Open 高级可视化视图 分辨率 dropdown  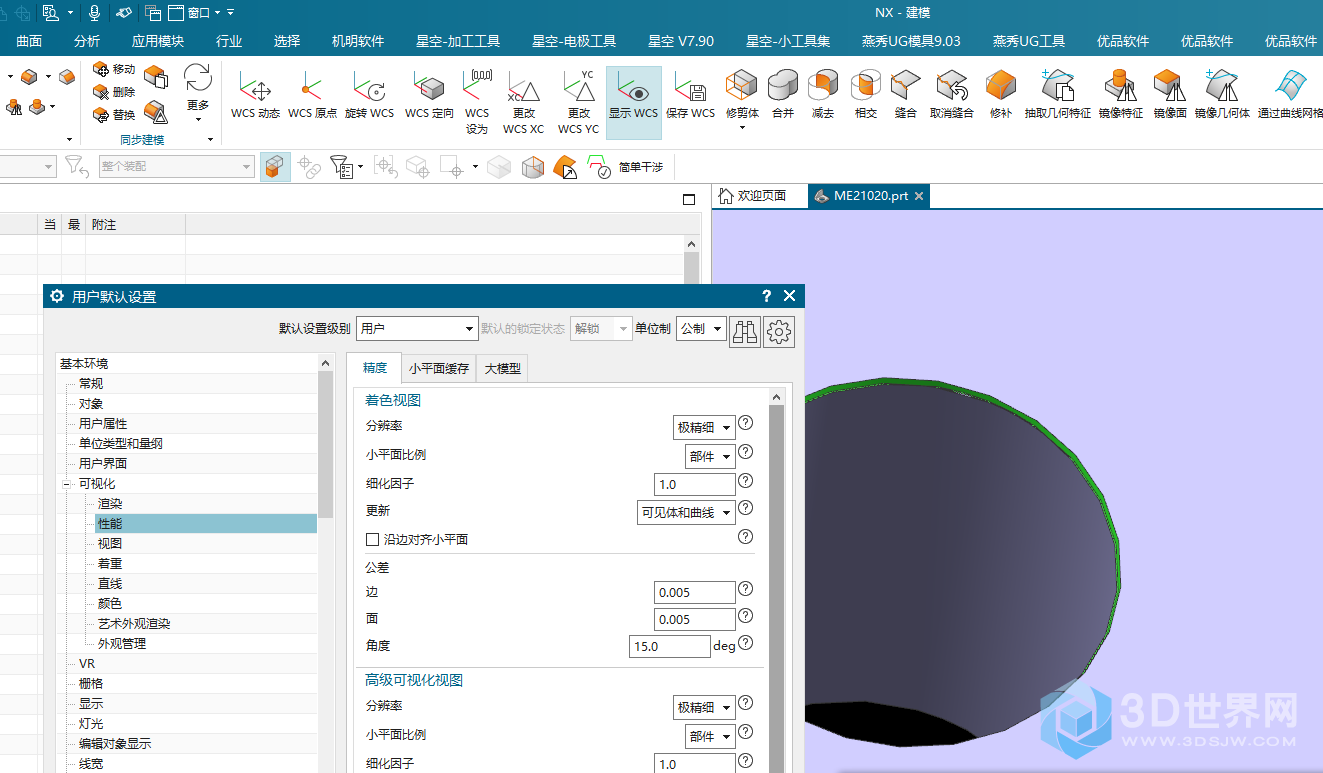[704, 707]
